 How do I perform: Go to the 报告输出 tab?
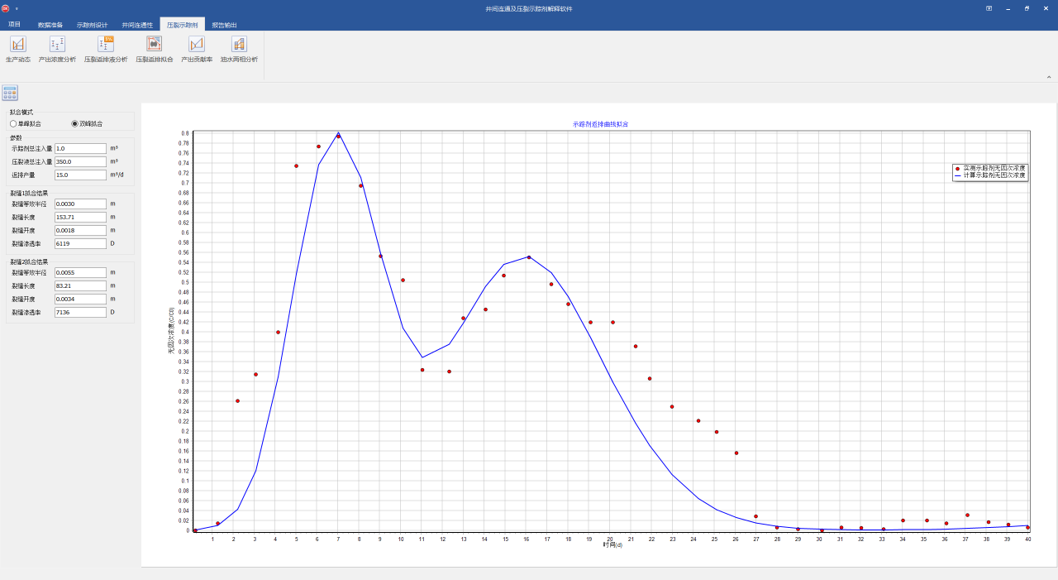click(x=224, y=24)
